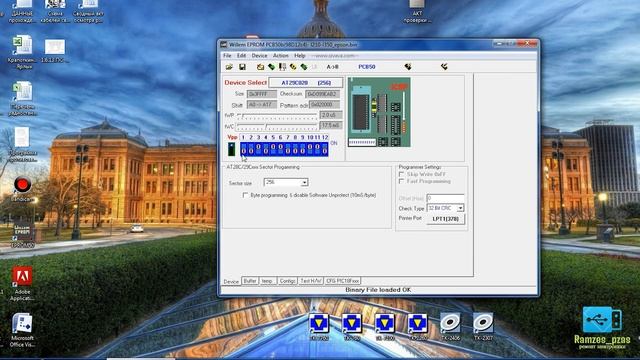
Task: Switch to the Test H/W tab
Action: [x=311, y=281]
